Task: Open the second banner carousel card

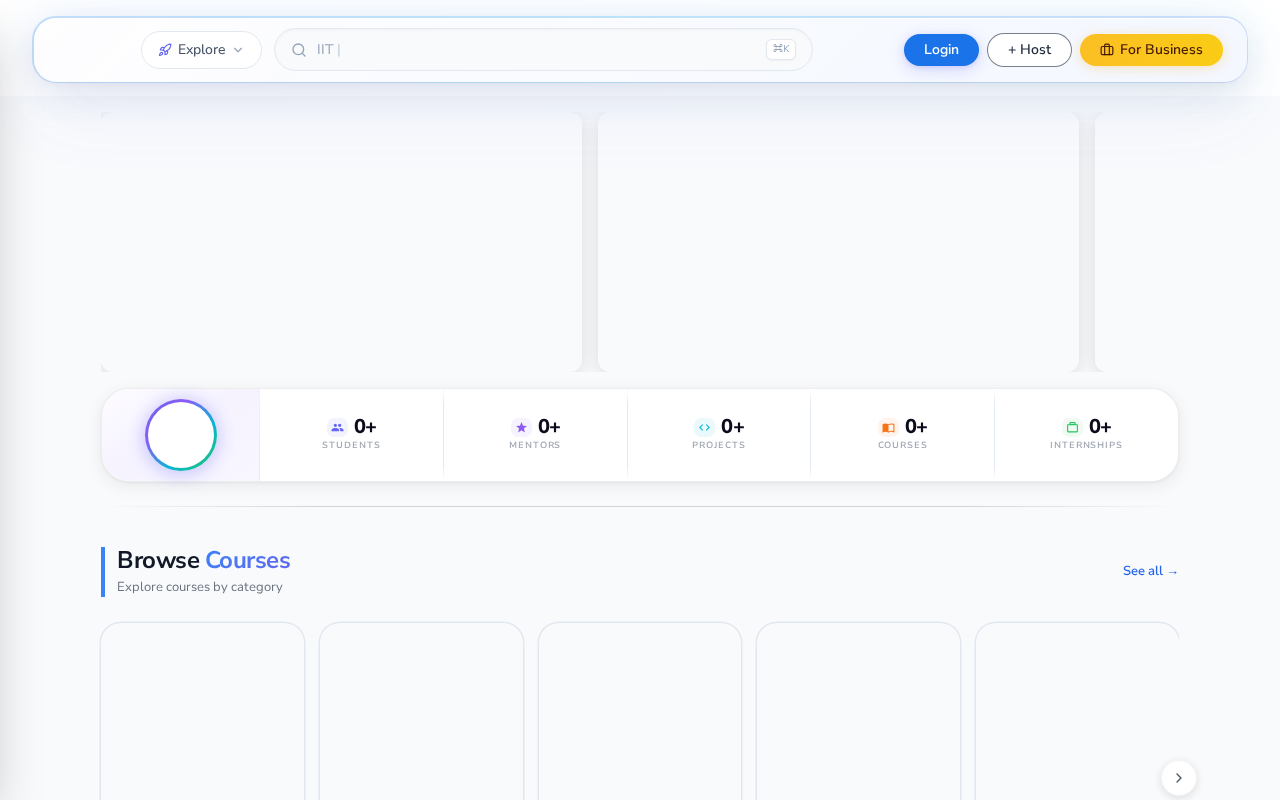Action: 839,242
